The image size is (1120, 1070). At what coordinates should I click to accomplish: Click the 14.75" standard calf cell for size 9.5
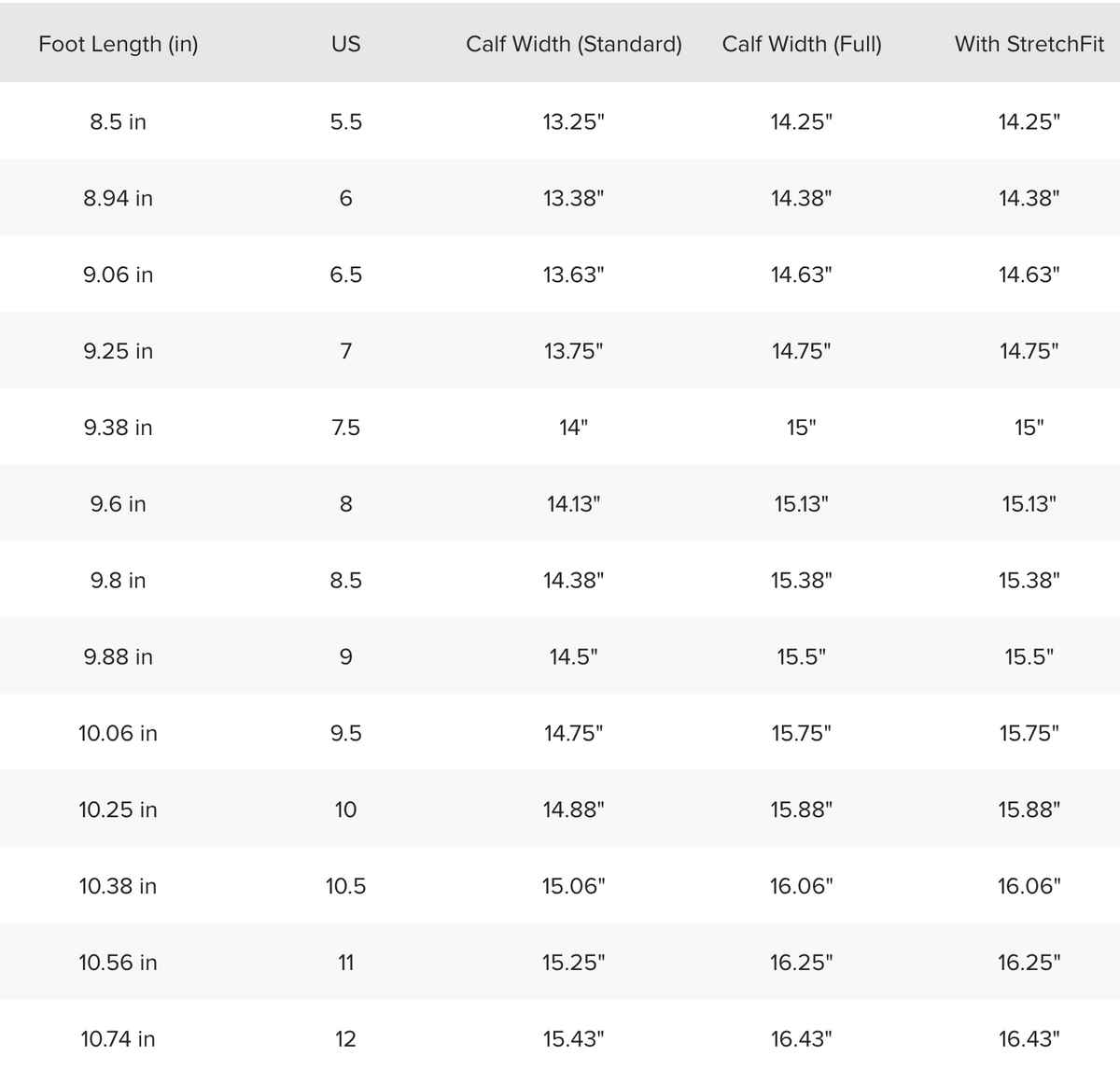[574, 733]
